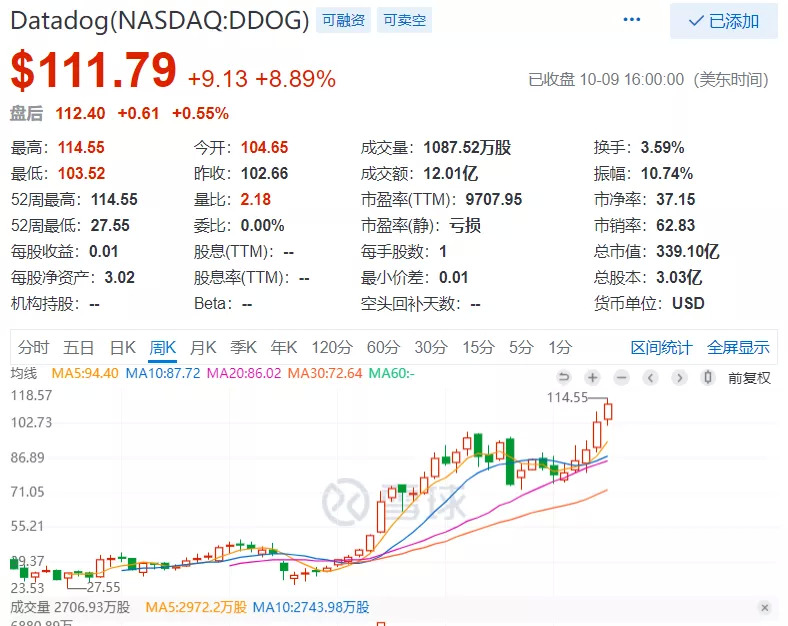Click the 振幅 value 10.74%
The height and width of the screenshot is (626, 788).
tap(667, 174)
